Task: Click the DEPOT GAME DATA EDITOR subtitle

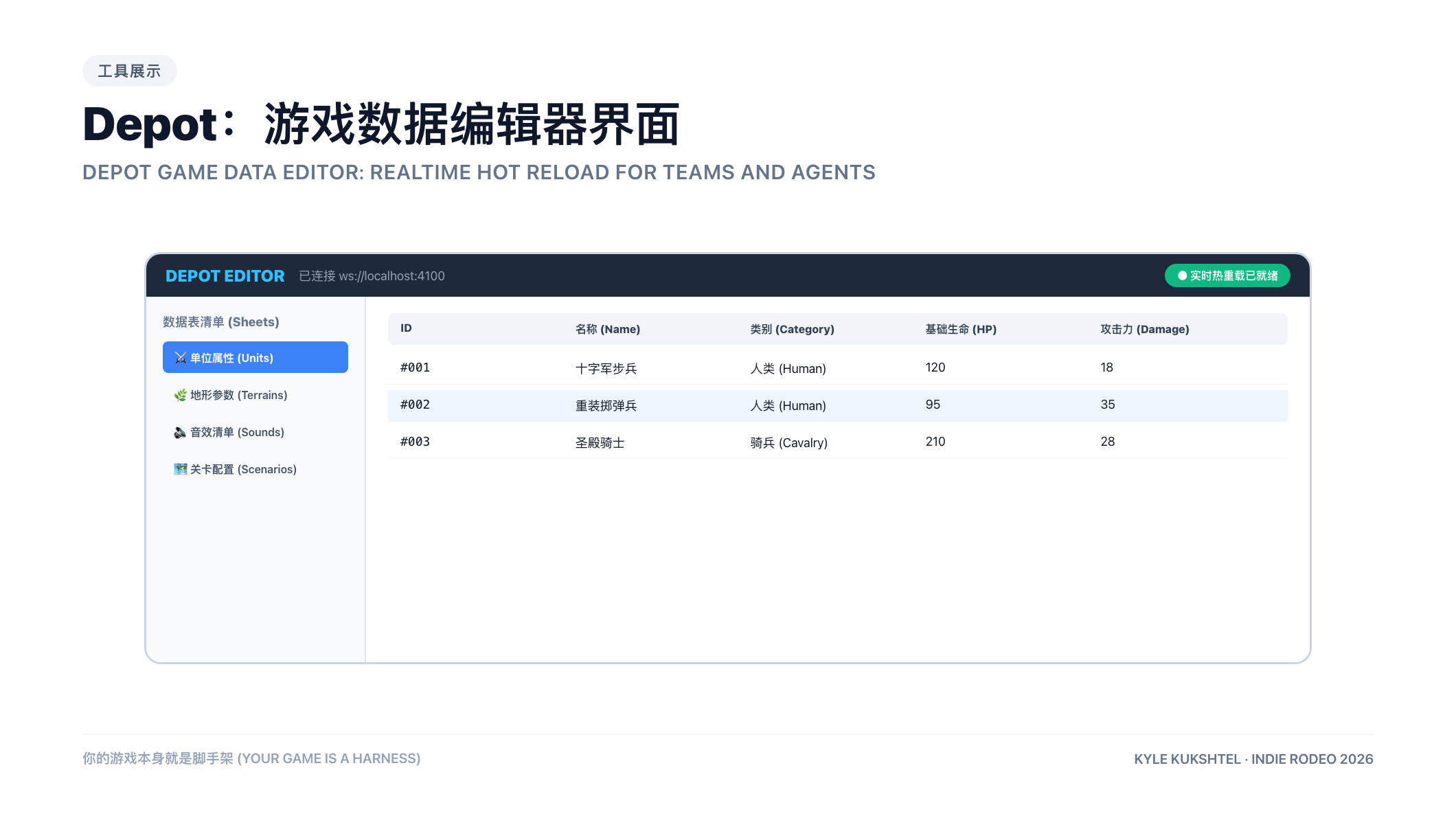Action: [479, 172]
